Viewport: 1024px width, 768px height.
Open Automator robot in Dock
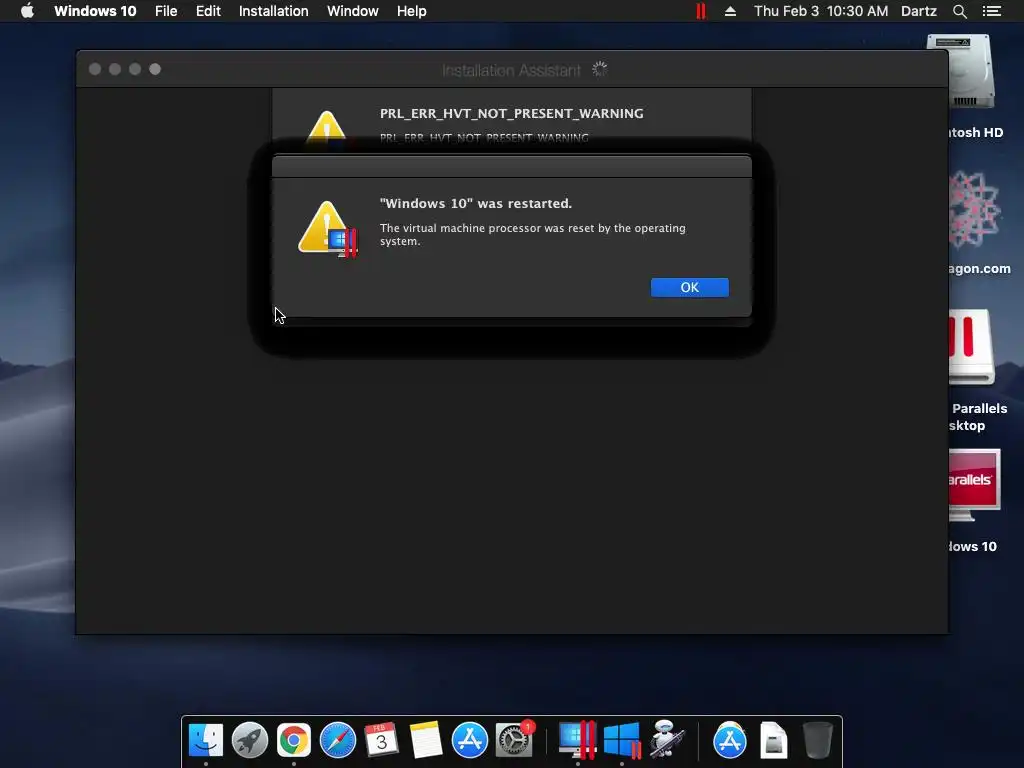pyautogui.click(x=666, y=740)
